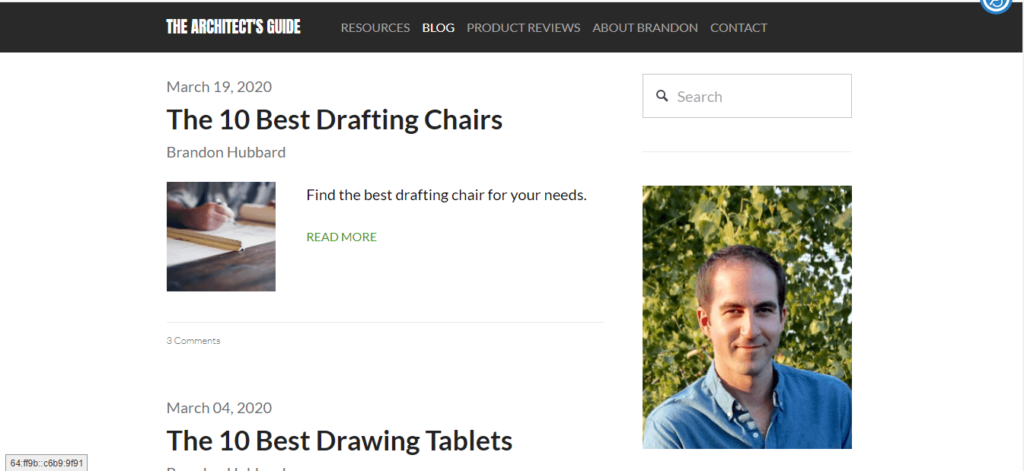Click the March 04, 2020 post date
The height and width of the screenshot is (471, 1024).
[x=219, y=408]
